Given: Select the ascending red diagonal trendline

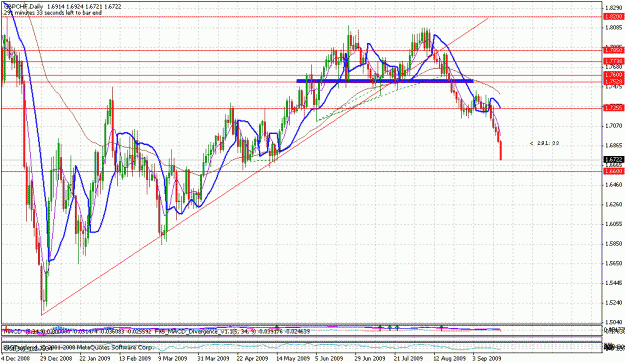Looking at the screenshot, I should coord(265,166).
